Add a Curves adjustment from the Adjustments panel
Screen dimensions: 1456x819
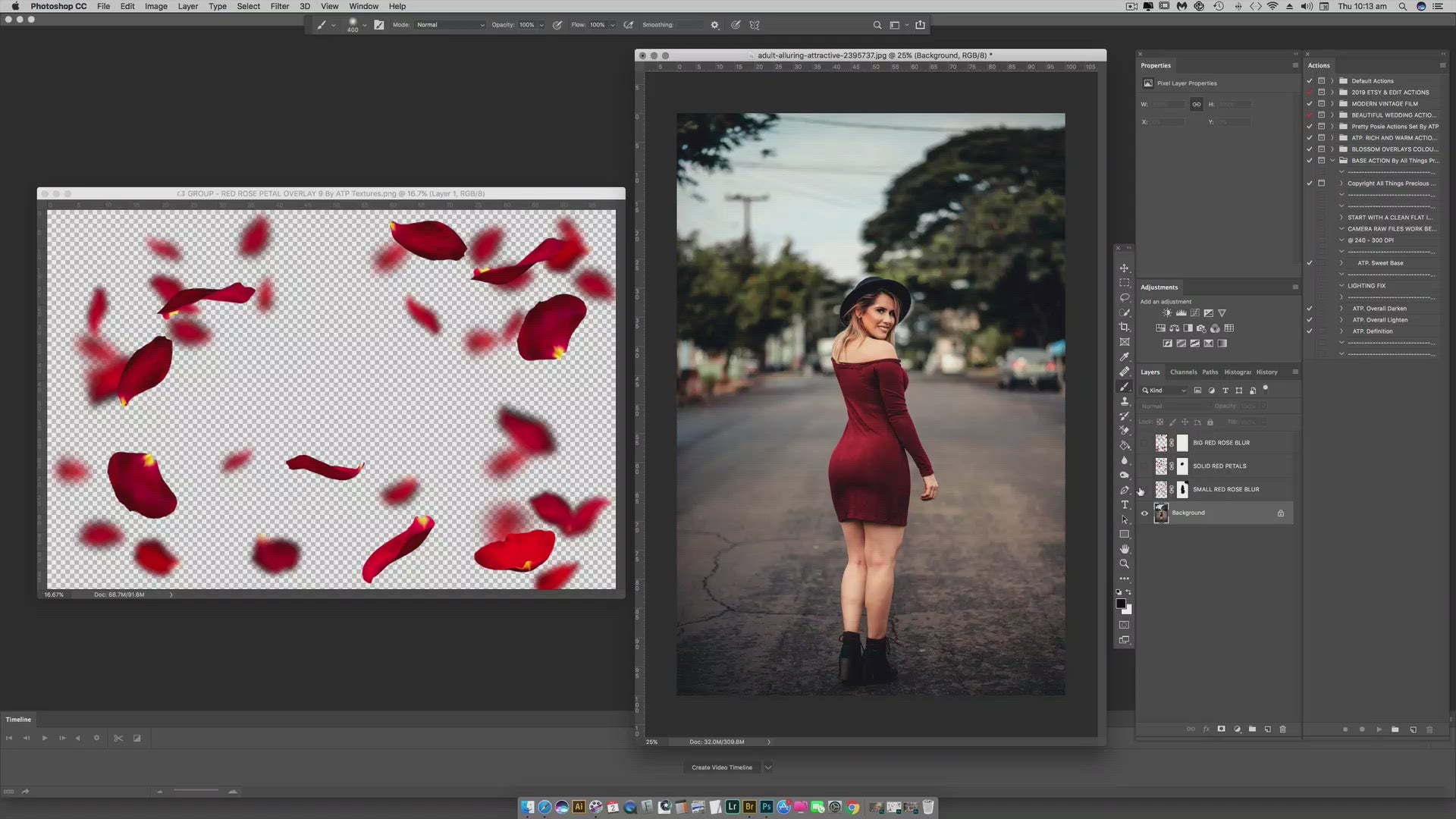1195,312
